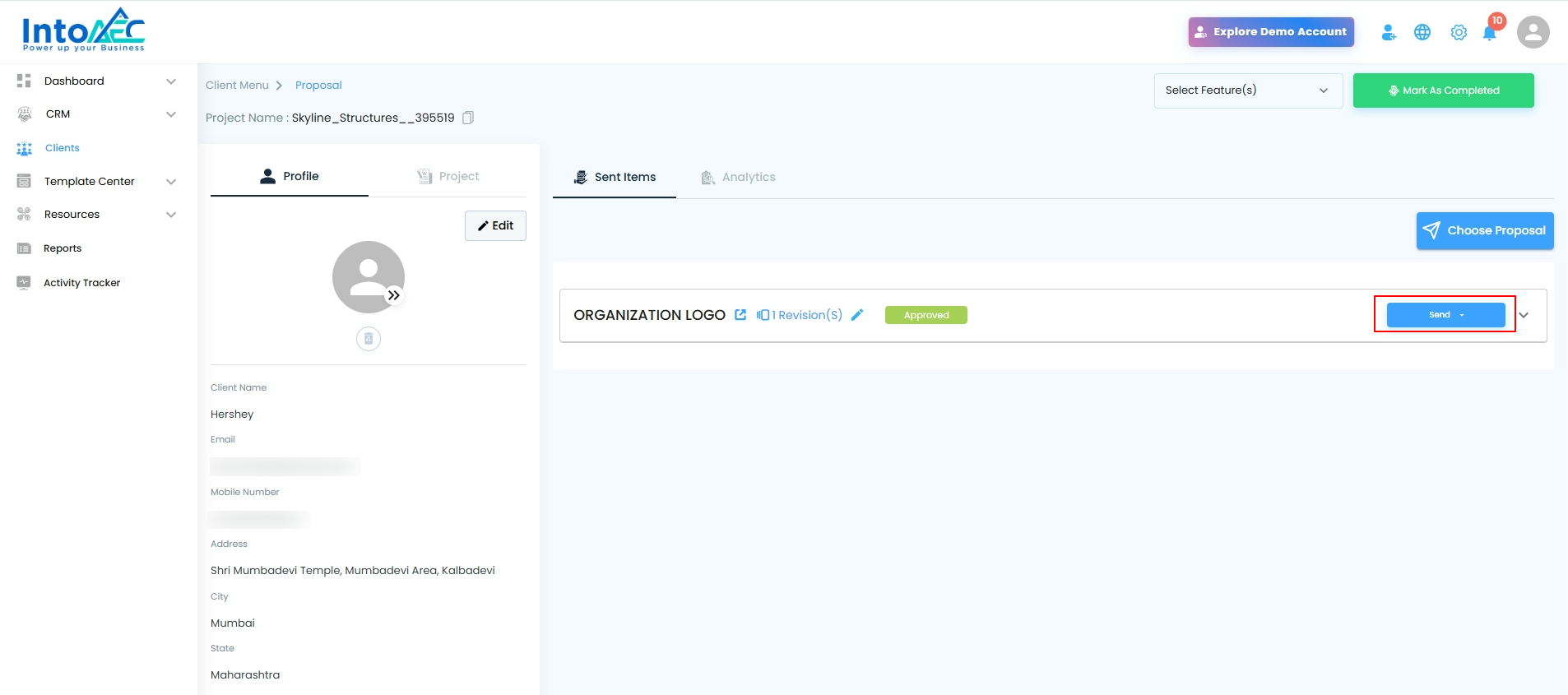1568x695 pixels.
Task: Delete the profile picture via trash icon
Action: (x=369, y=339)
